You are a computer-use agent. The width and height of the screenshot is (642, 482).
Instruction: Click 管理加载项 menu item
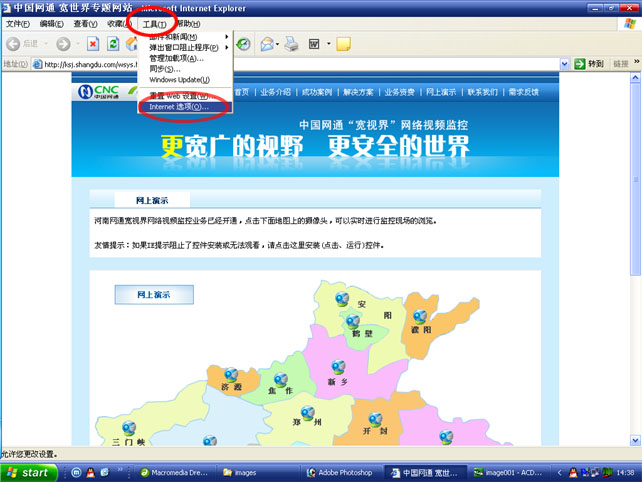177,59
